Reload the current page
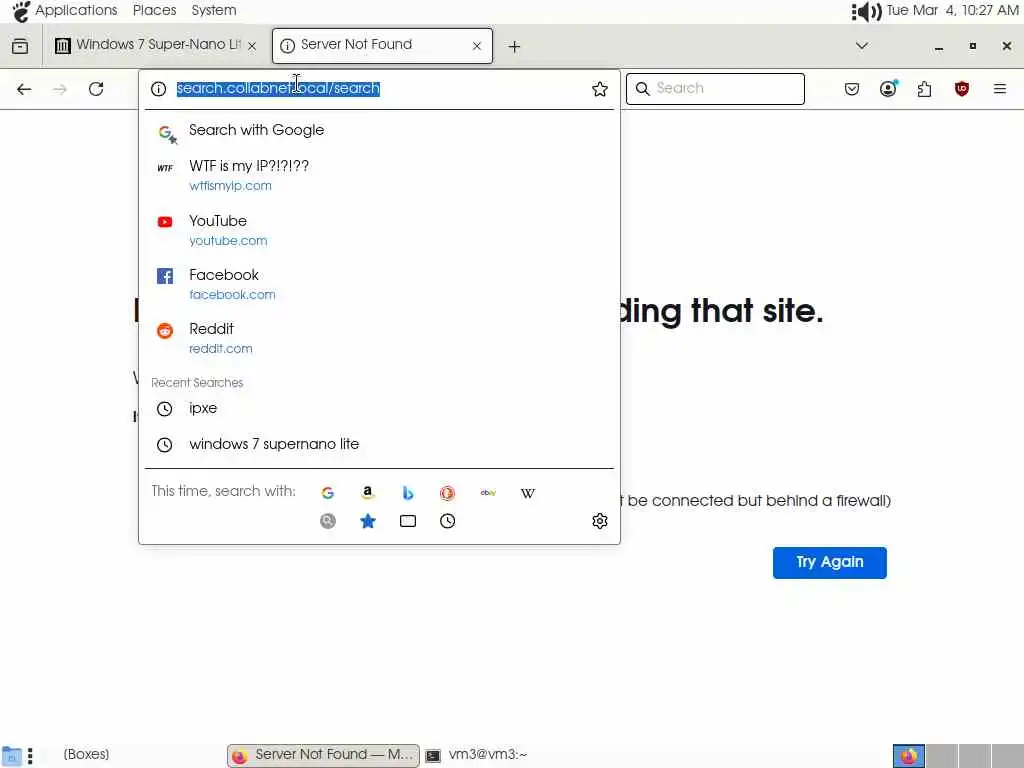This screenshot has width=1024, height=768. tap(96, 89)
